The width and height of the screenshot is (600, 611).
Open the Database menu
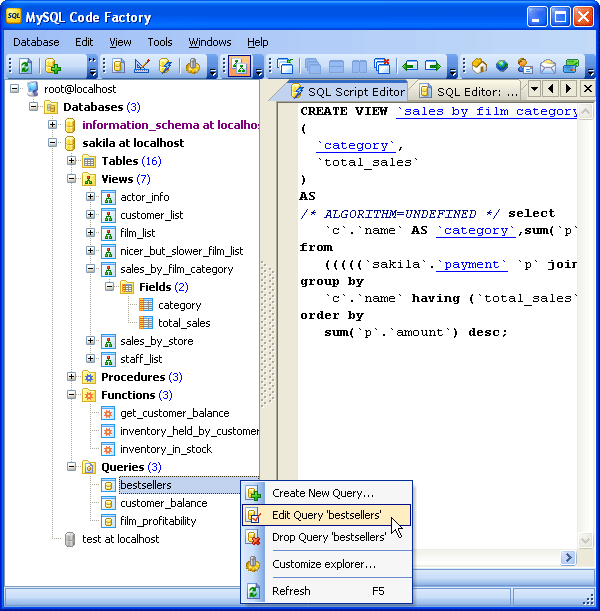click(x=36, y=42)
